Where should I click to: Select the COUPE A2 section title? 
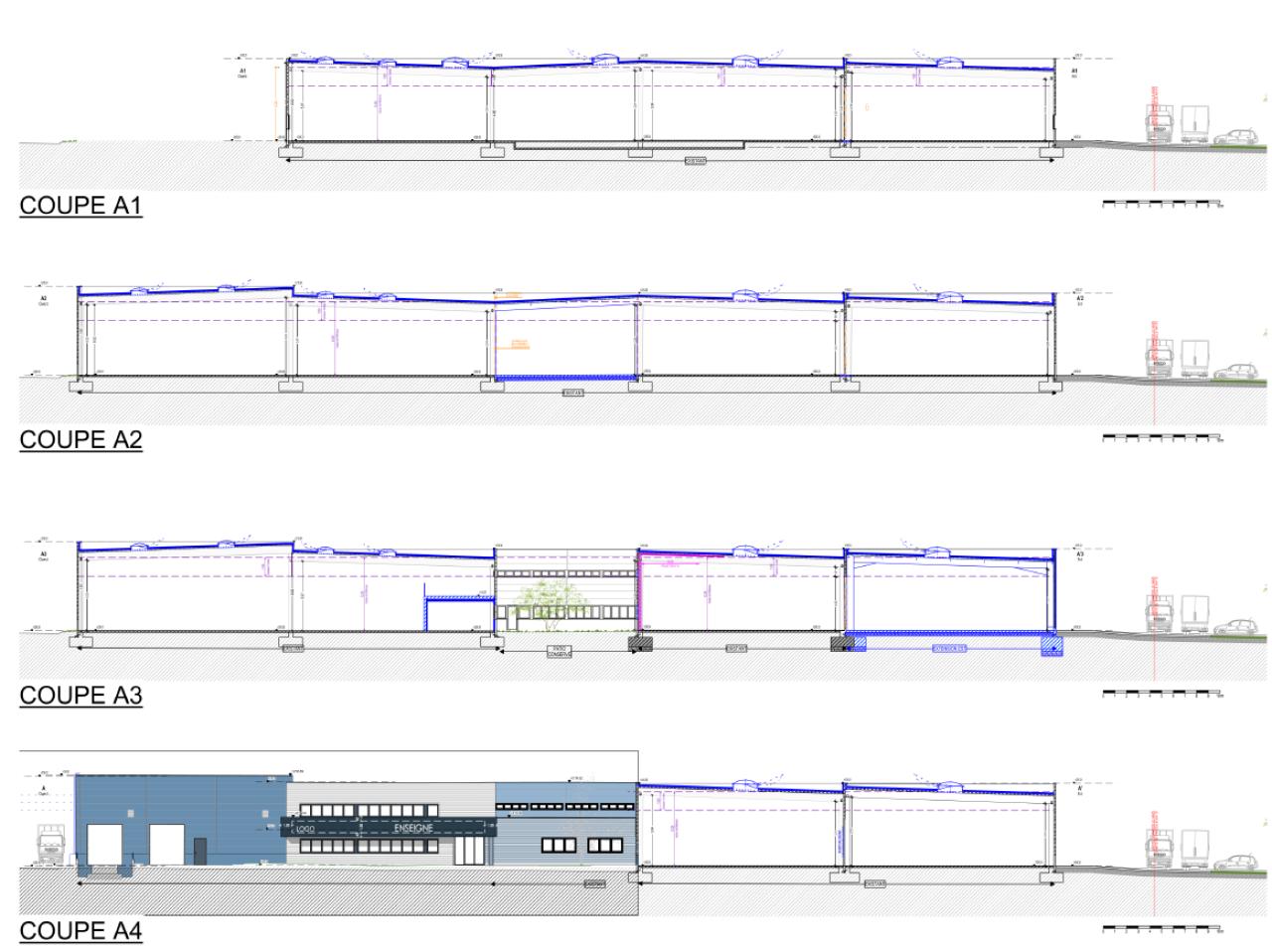pyautogui.click(x=81, y=440)
